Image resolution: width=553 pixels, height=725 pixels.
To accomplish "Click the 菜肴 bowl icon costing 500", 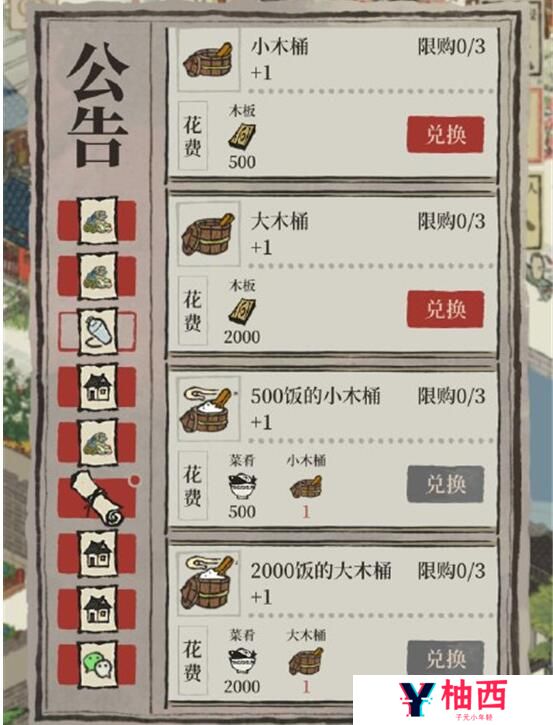I will [x=243, y=486].
